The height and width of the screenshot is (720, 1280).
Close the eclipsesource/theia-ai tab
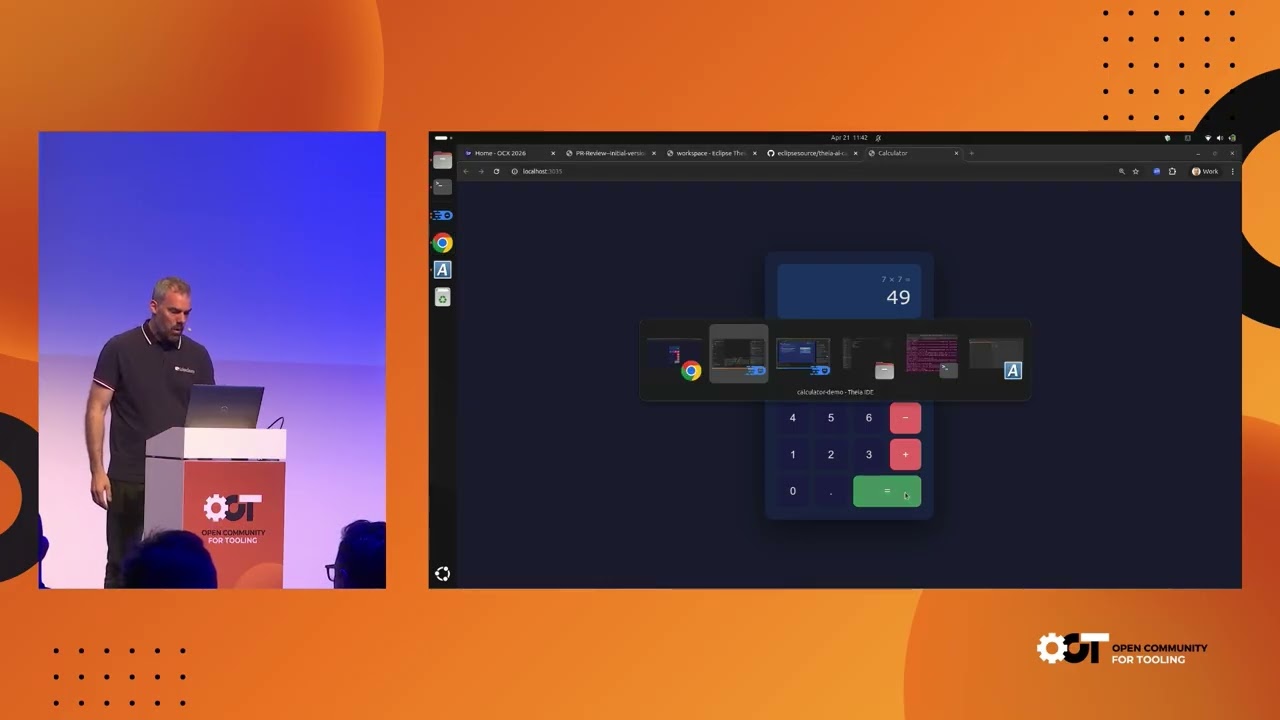[855, 153]
